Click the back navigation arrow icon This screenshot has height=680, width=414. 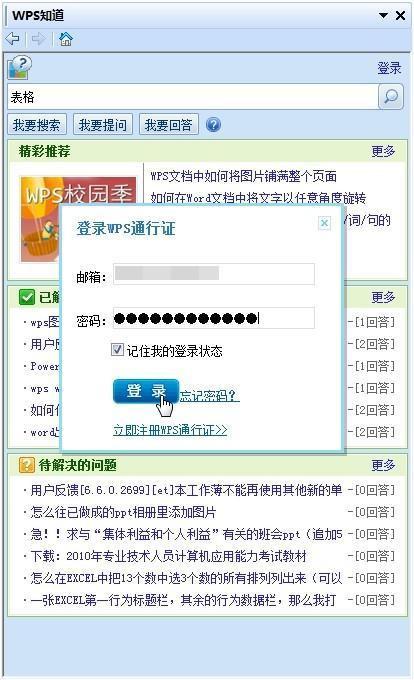click(x=13, y=39)
